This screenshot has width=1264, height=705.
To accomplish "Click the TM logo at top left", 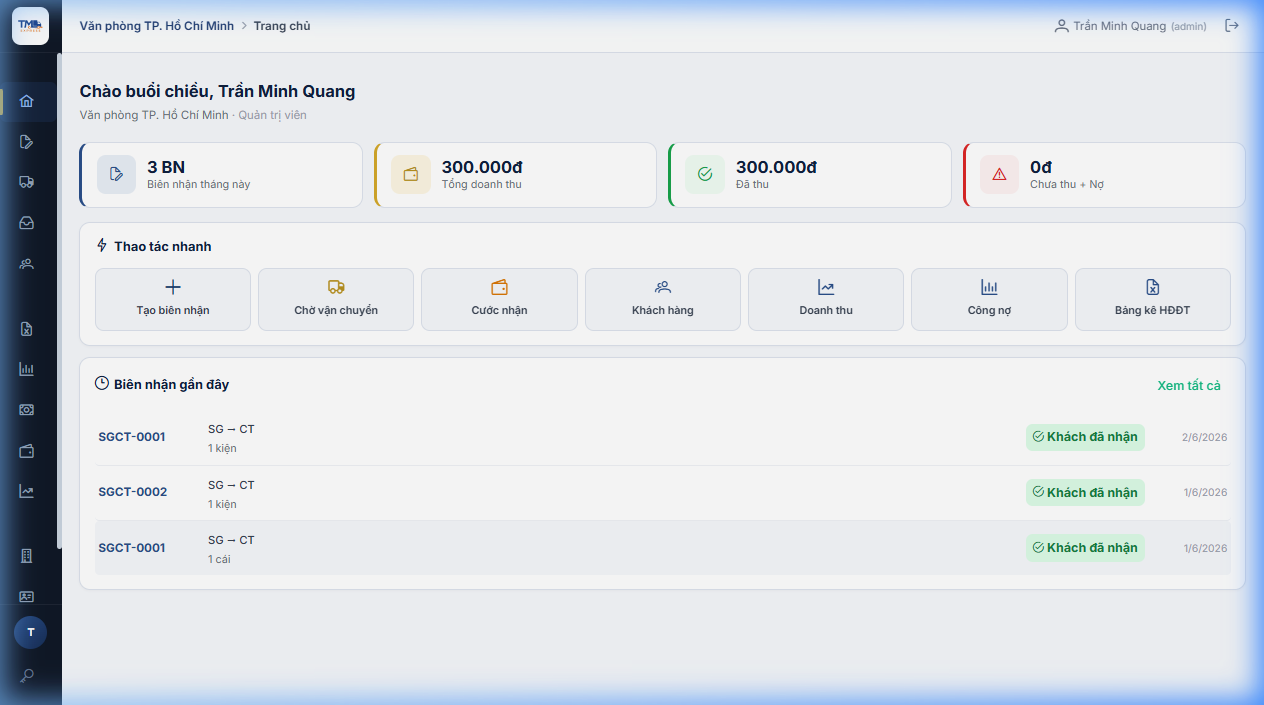I will [30, 26].
